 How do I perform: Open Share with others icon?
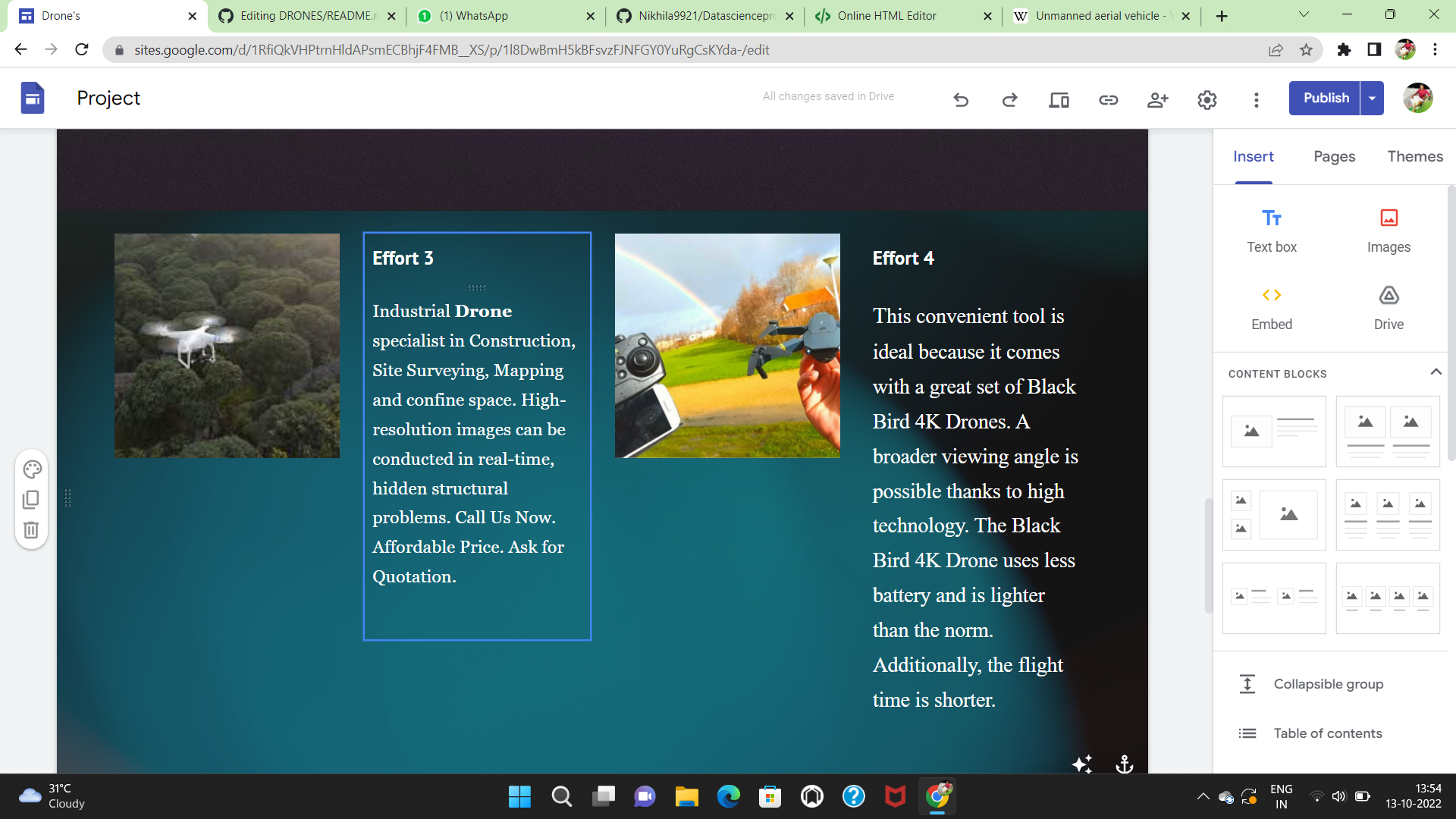tap(1157, 99)
